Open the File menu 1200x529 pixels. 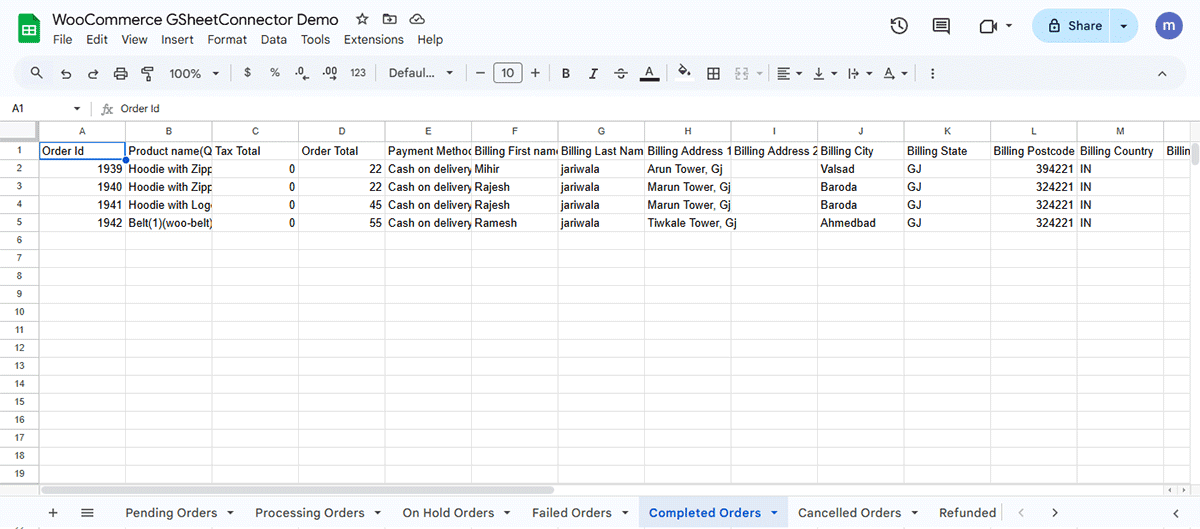pyautogui.click(x=63, y=40)
